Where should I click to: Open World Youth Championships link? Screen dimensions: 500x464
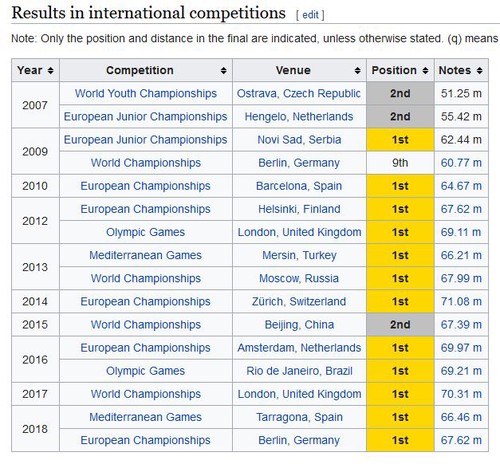point(146,93)
